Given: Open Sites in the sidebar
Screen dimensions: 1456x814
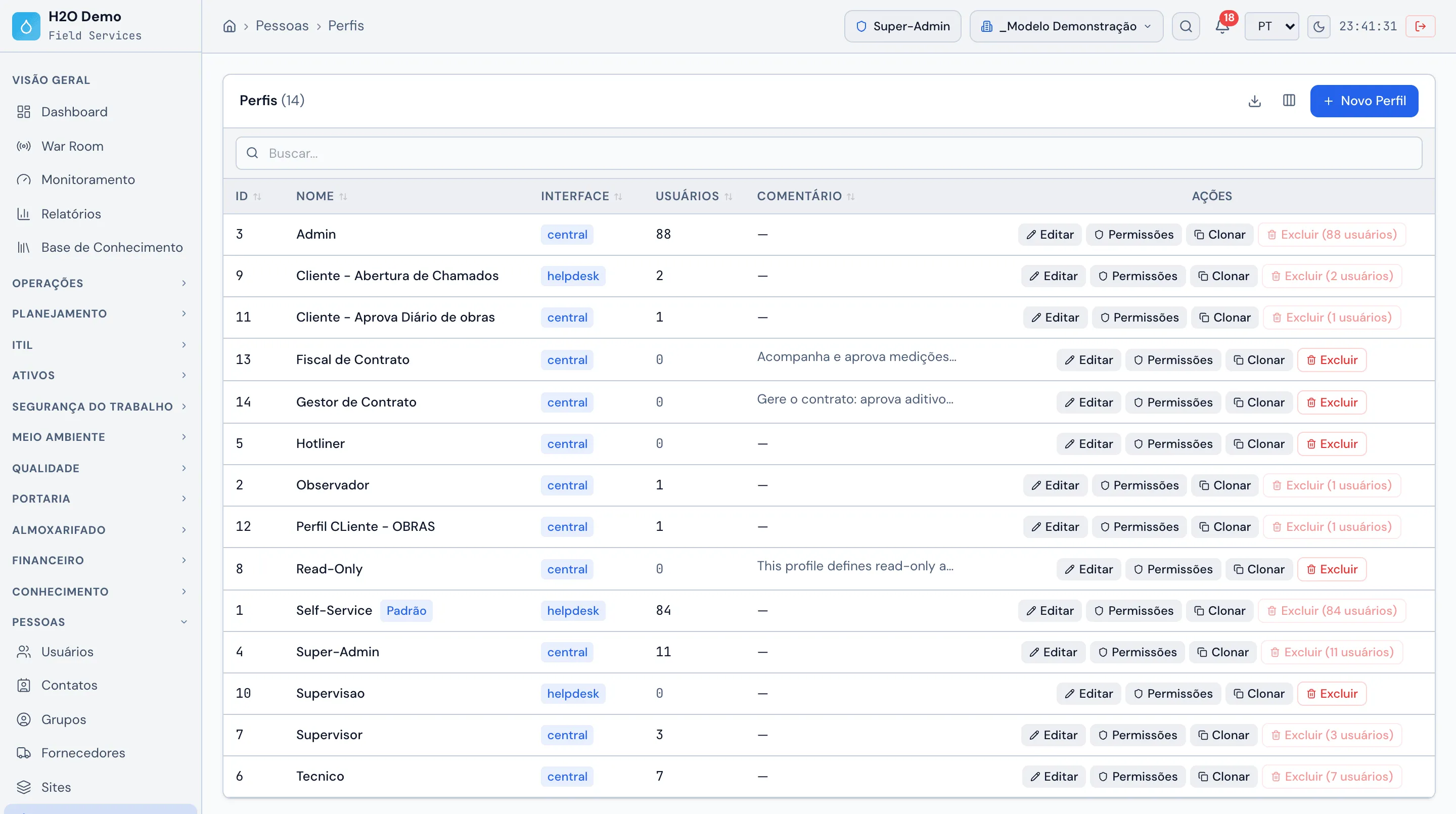Looking at the screenshot, I should [101, 787].
